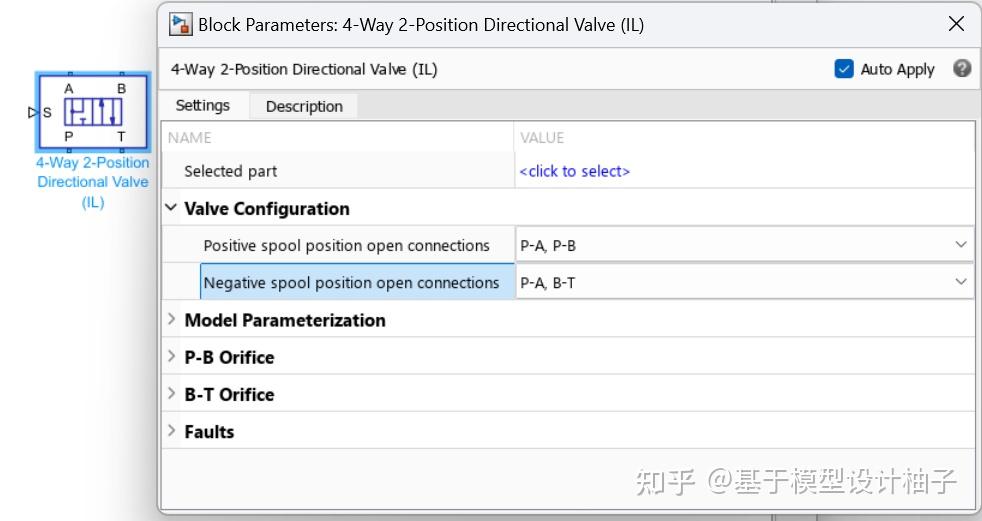Click the Block Parameters title bar icon
The height and width of the screenshot is (521, 982).
181,24
